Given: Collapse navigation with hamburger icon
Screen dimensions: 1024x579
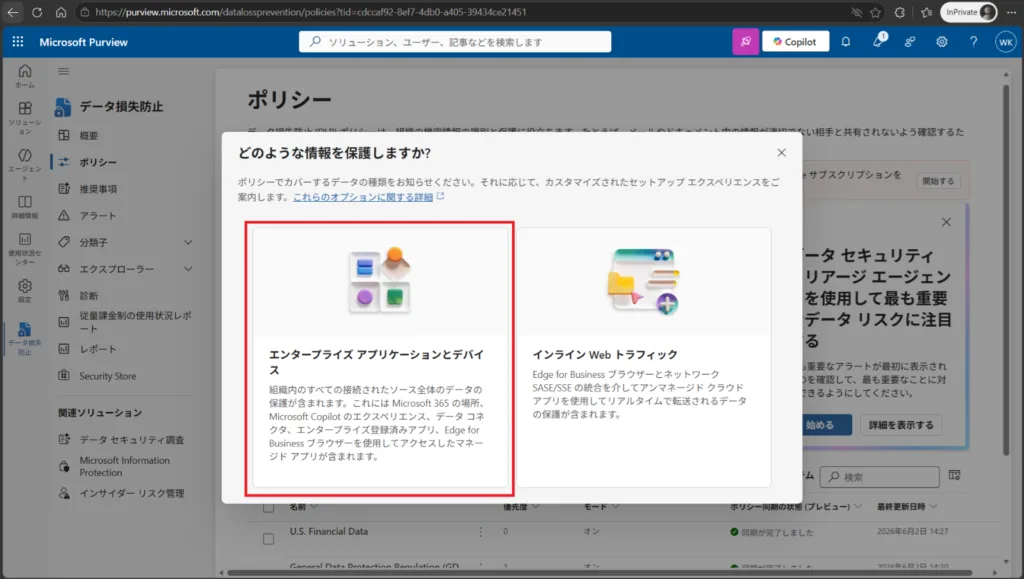Looking at the screenshot, I should 63,71.
